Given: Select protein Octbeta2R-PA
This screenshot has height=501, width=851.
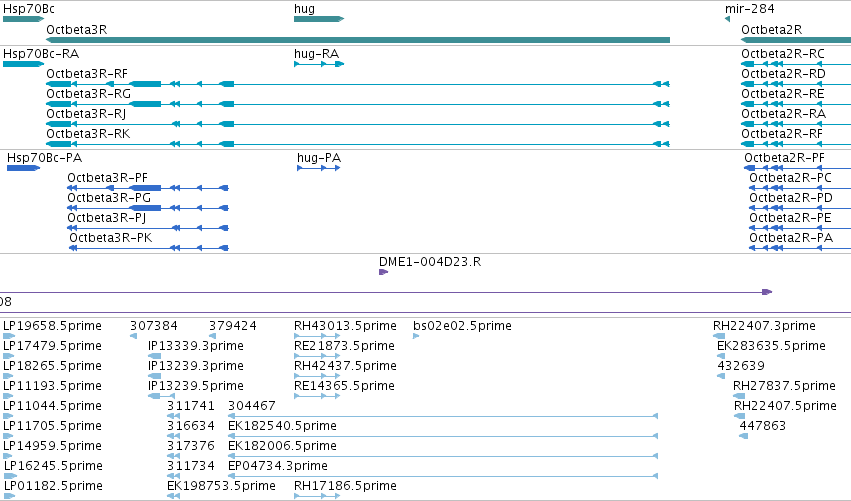Looking at the screenshot, I should click(x=791, y=238).
